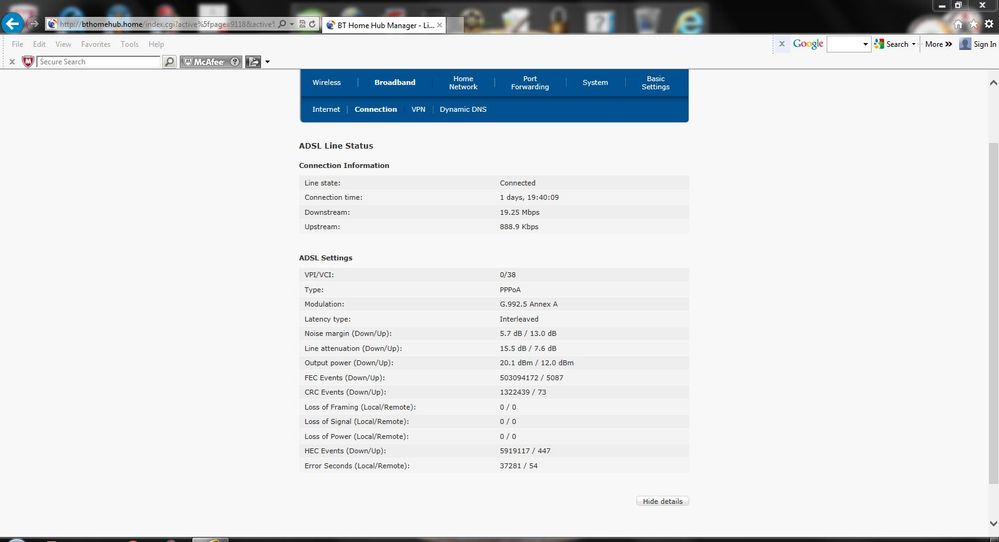The image size is (999, 542).
Task: Click the vertical scrollbar thumb
Action: [993, 312]
